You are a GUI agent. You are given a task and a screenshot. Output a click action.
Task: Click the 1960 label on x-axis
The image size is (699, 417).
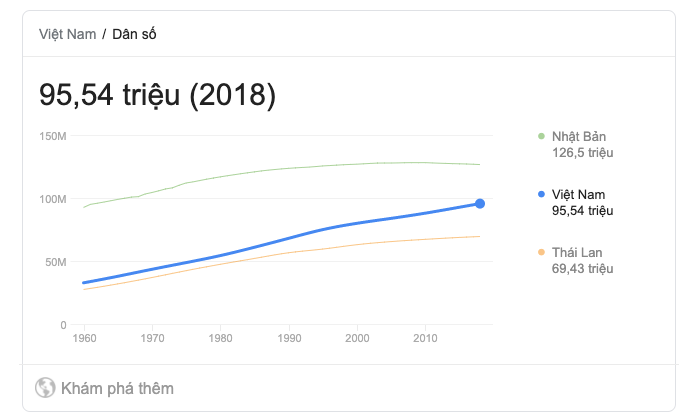click(x=84, y=338)
